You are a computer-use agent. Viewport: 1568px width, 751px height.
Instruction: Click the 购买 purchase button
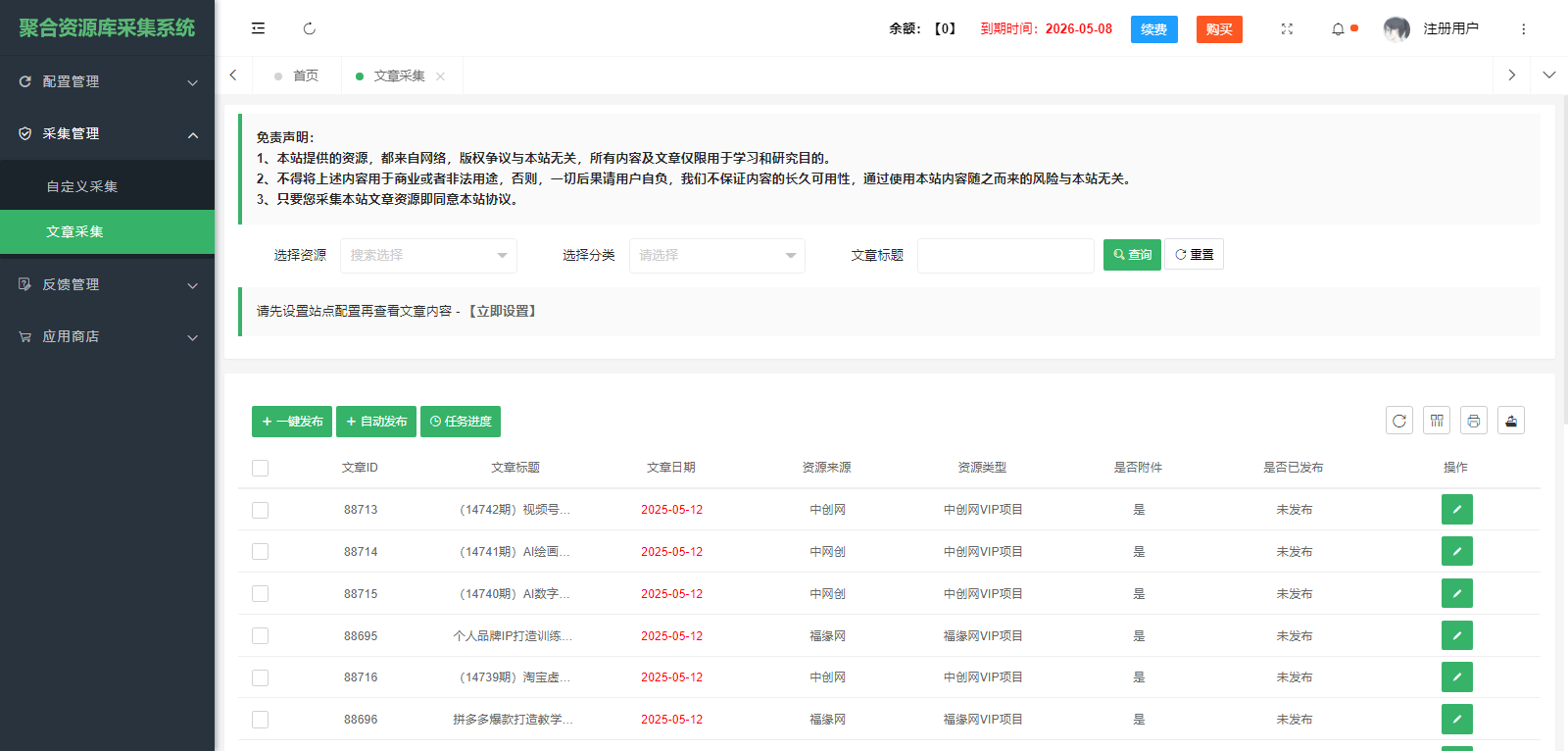1219,29
